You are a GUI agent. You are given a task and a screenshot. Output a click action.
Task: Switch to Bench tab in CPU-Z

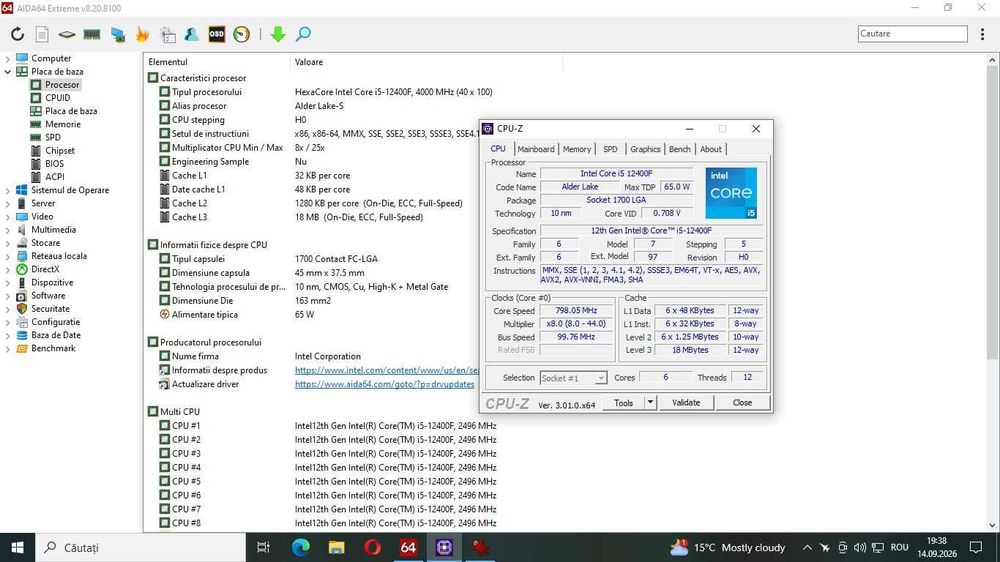(x=680, y=149)
